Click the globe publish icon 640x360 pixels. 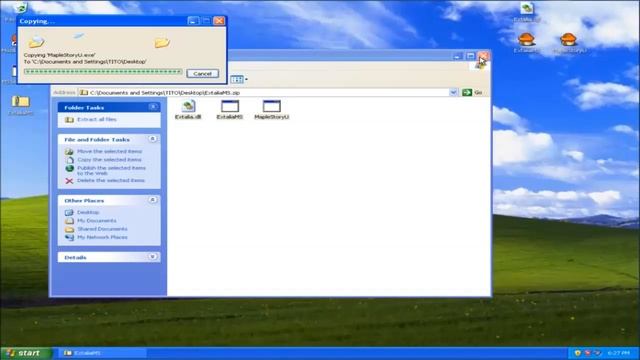[69, 169]
